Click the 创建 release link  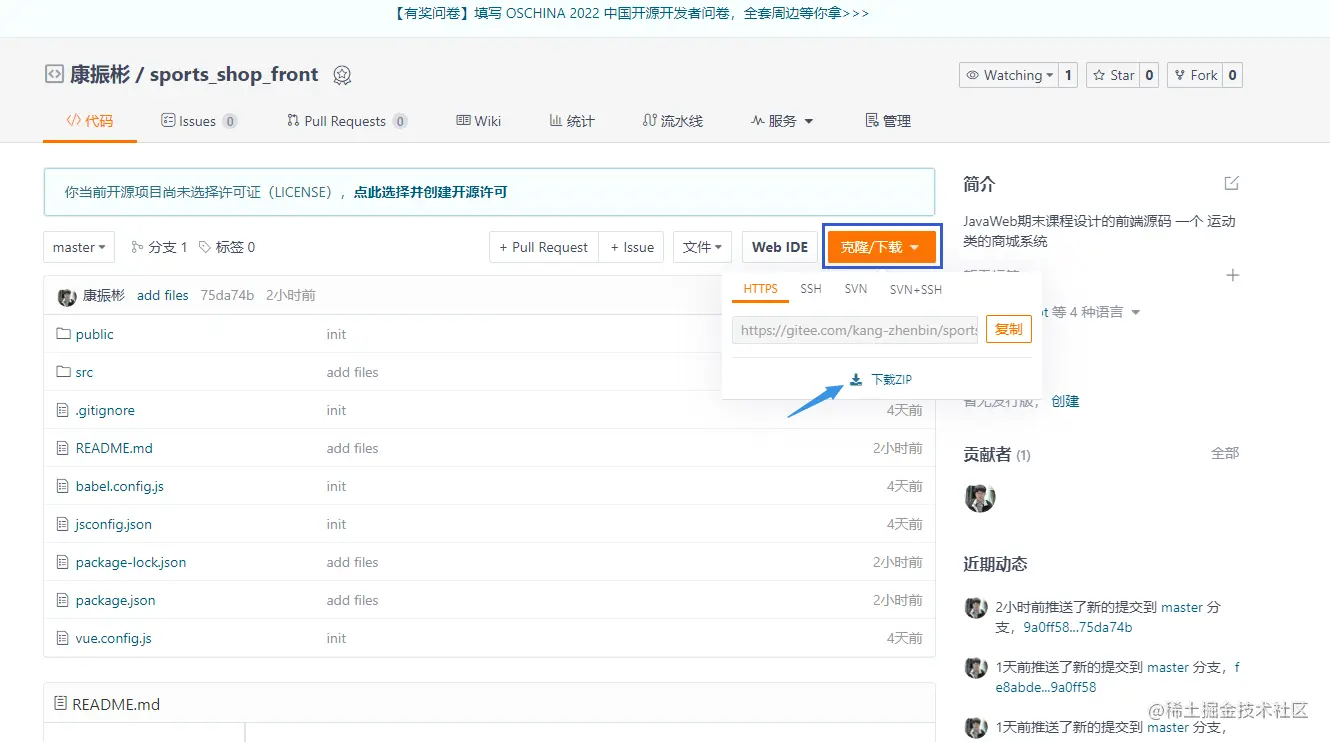(1065, 401)
